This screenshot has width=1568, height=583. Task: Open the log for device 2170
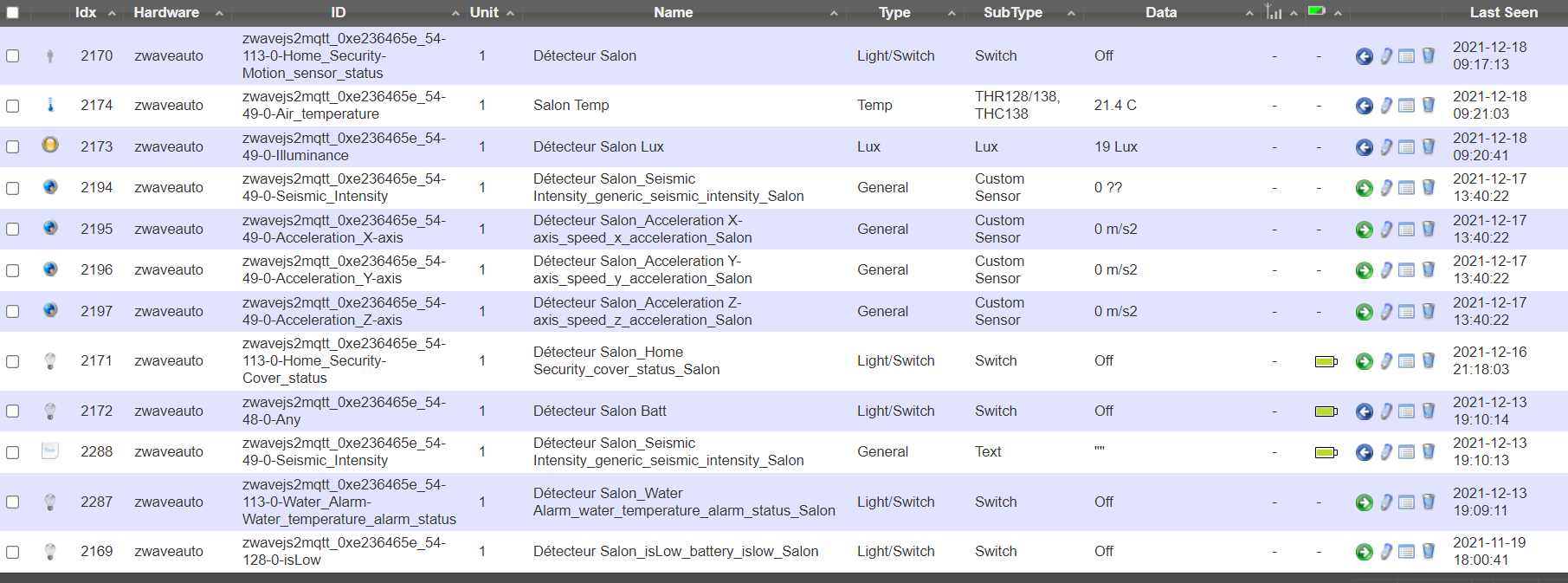click(x=1407, y=56)
